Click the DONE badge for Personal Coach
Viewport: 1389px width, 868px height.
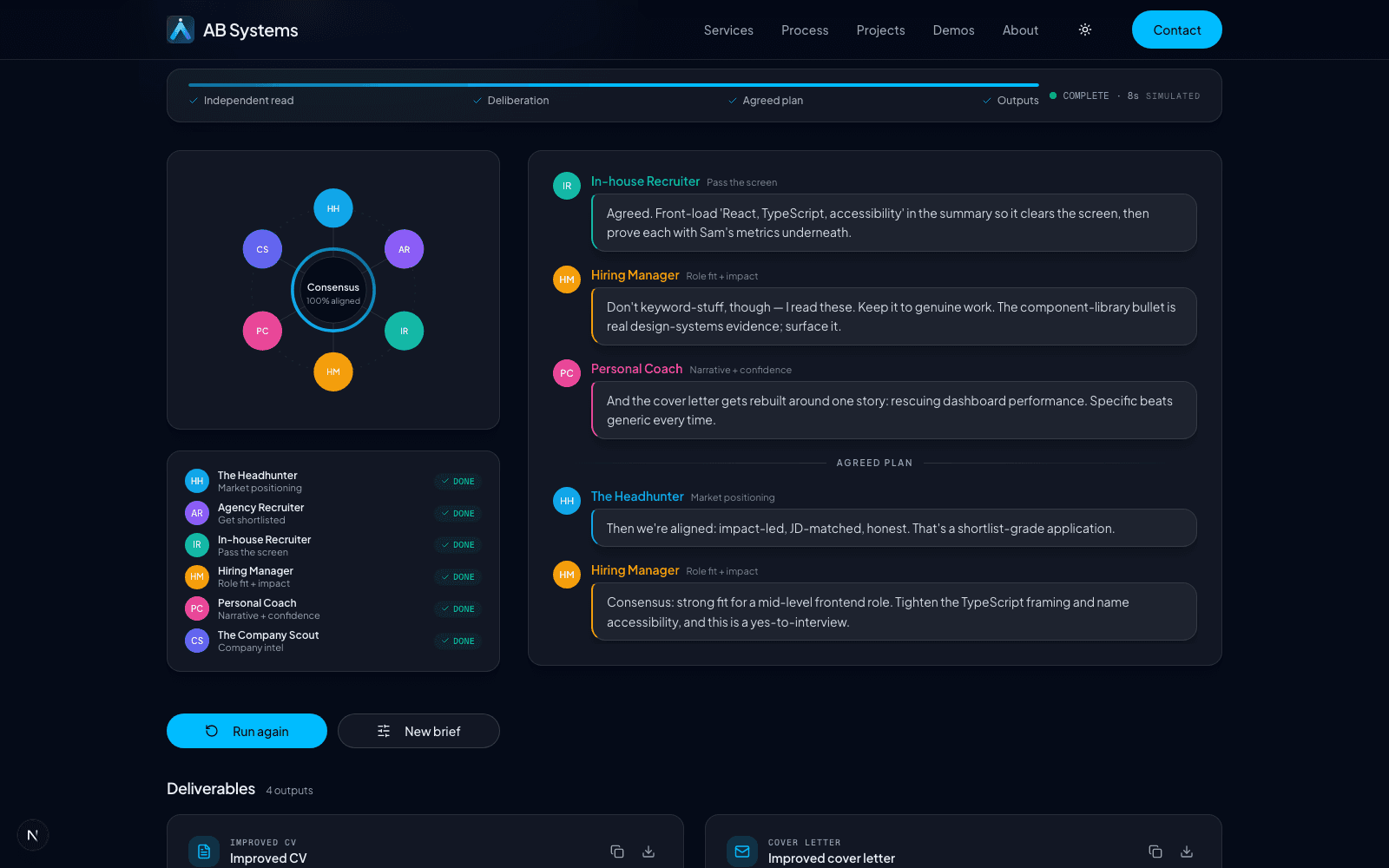(458, 608)
